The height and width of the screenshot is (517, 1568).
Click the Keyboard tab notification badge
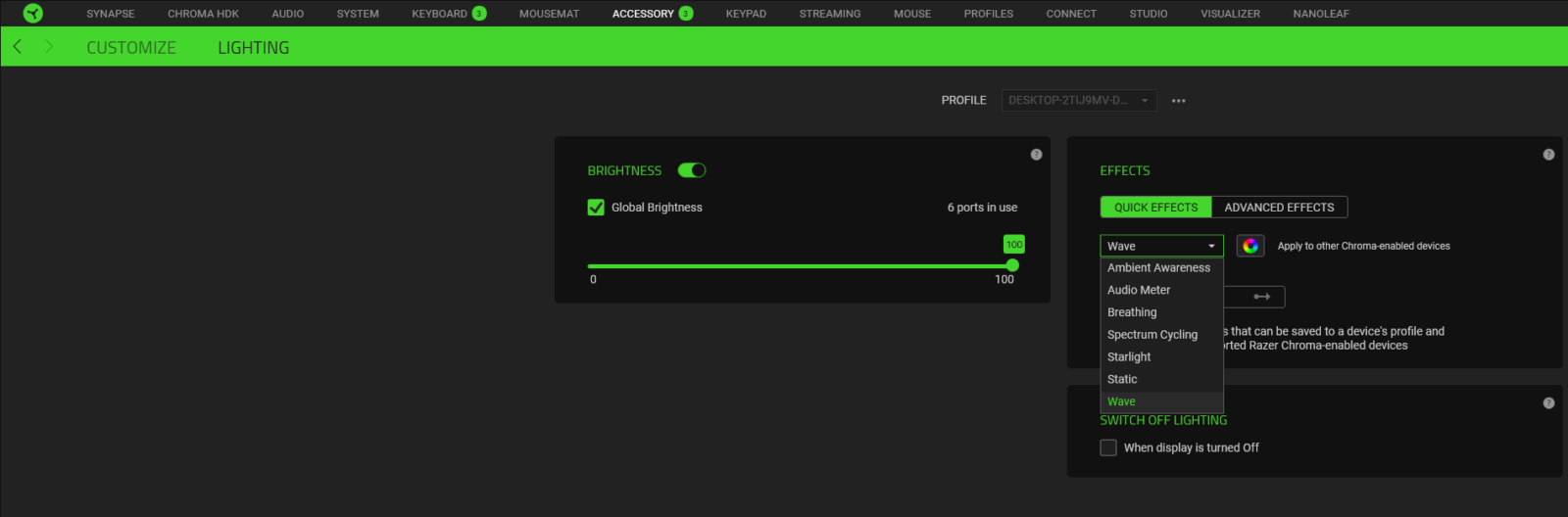click(479, 14)
